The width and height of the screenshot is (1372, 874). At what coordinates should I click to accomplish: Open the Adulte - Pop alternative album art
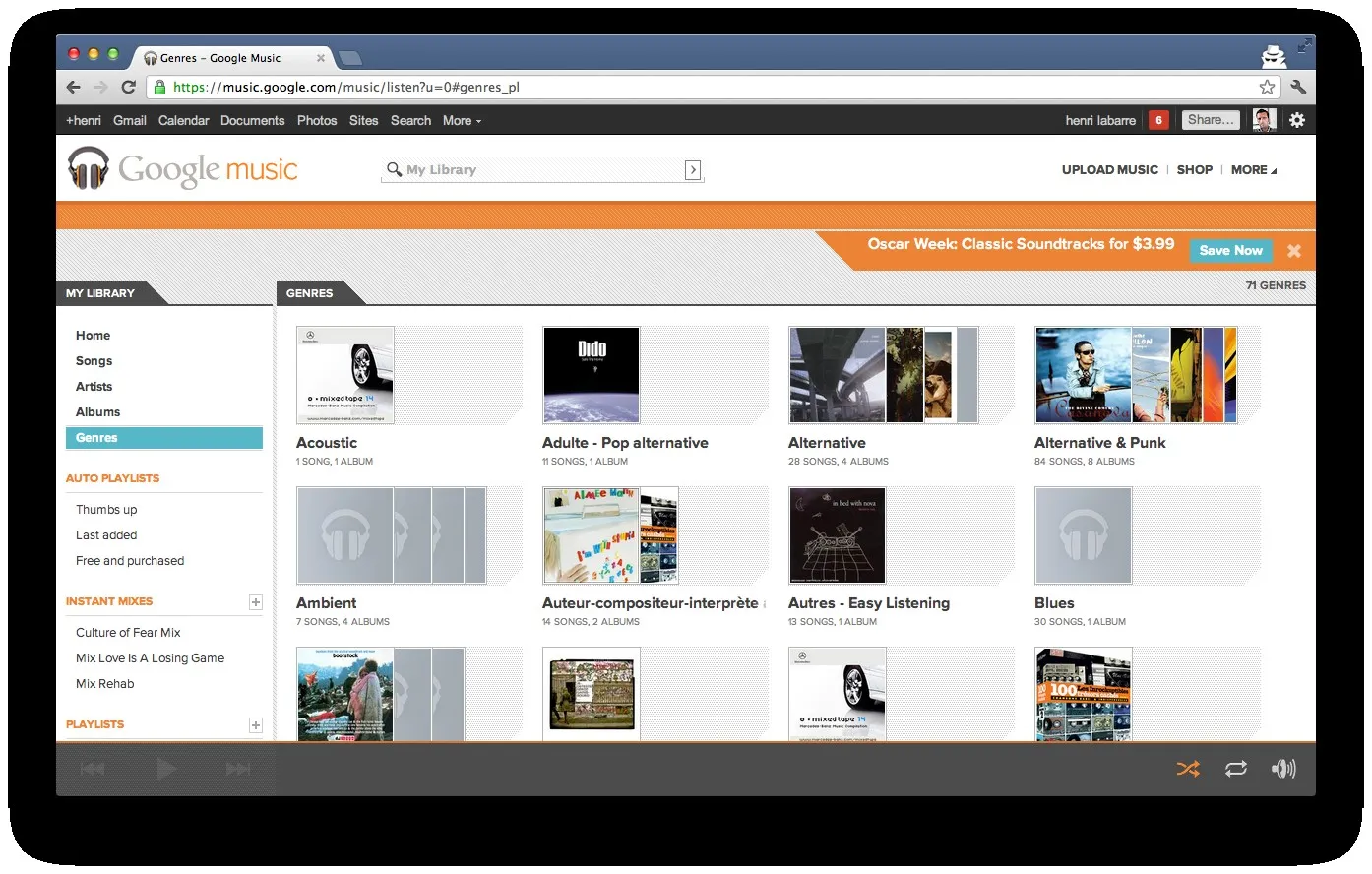(592, 375)
